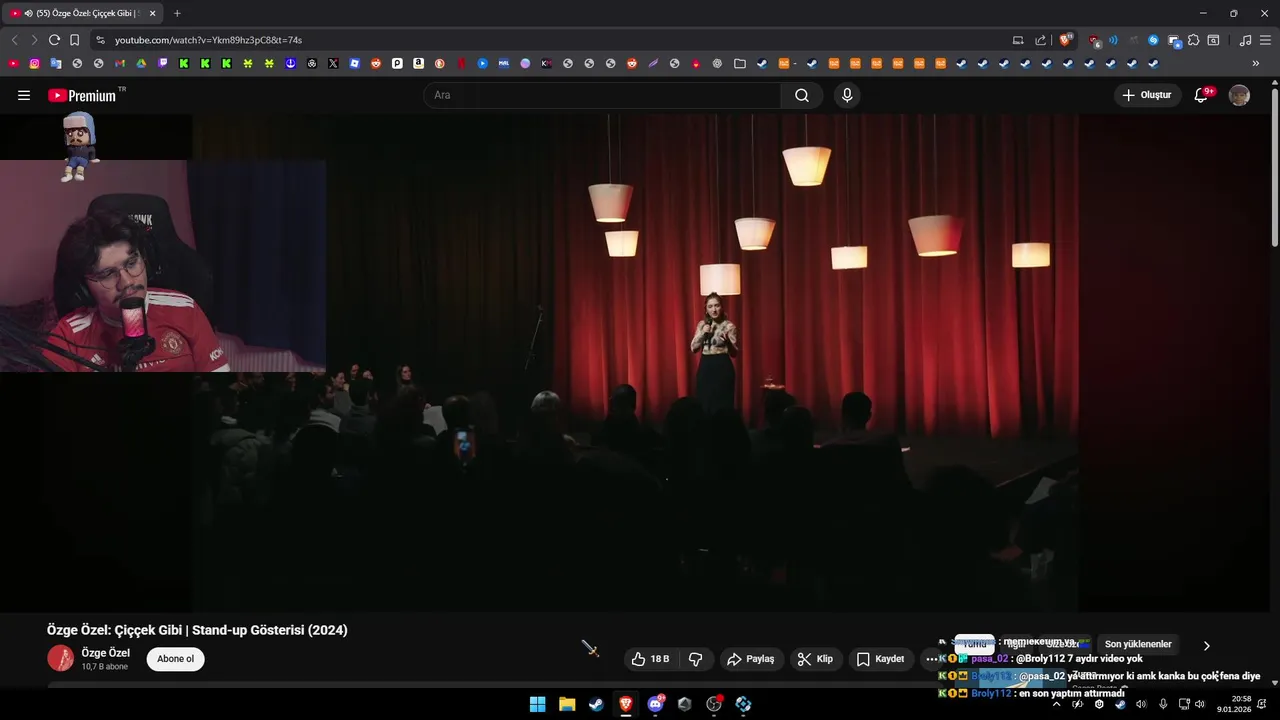Screen dimensions: 1280x720
Task: Open a new browser tab
Action: [177, 13]
